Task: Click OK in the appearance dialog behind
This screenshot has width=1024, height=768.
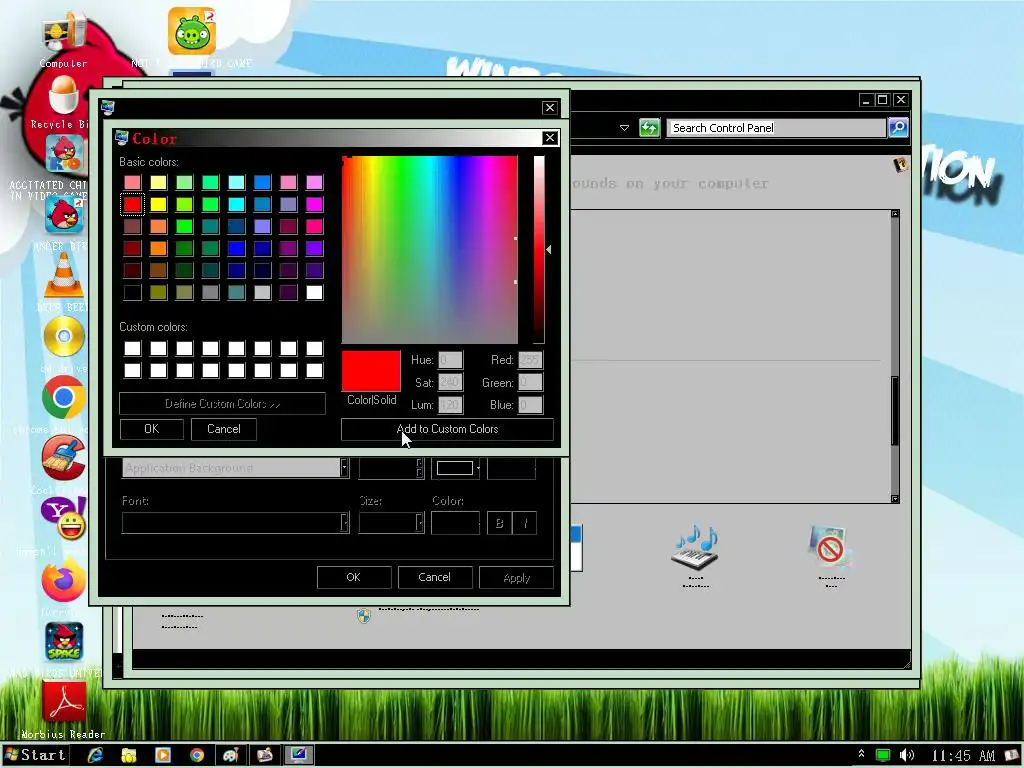Action: pyautogui.click(x=353, y=577)
